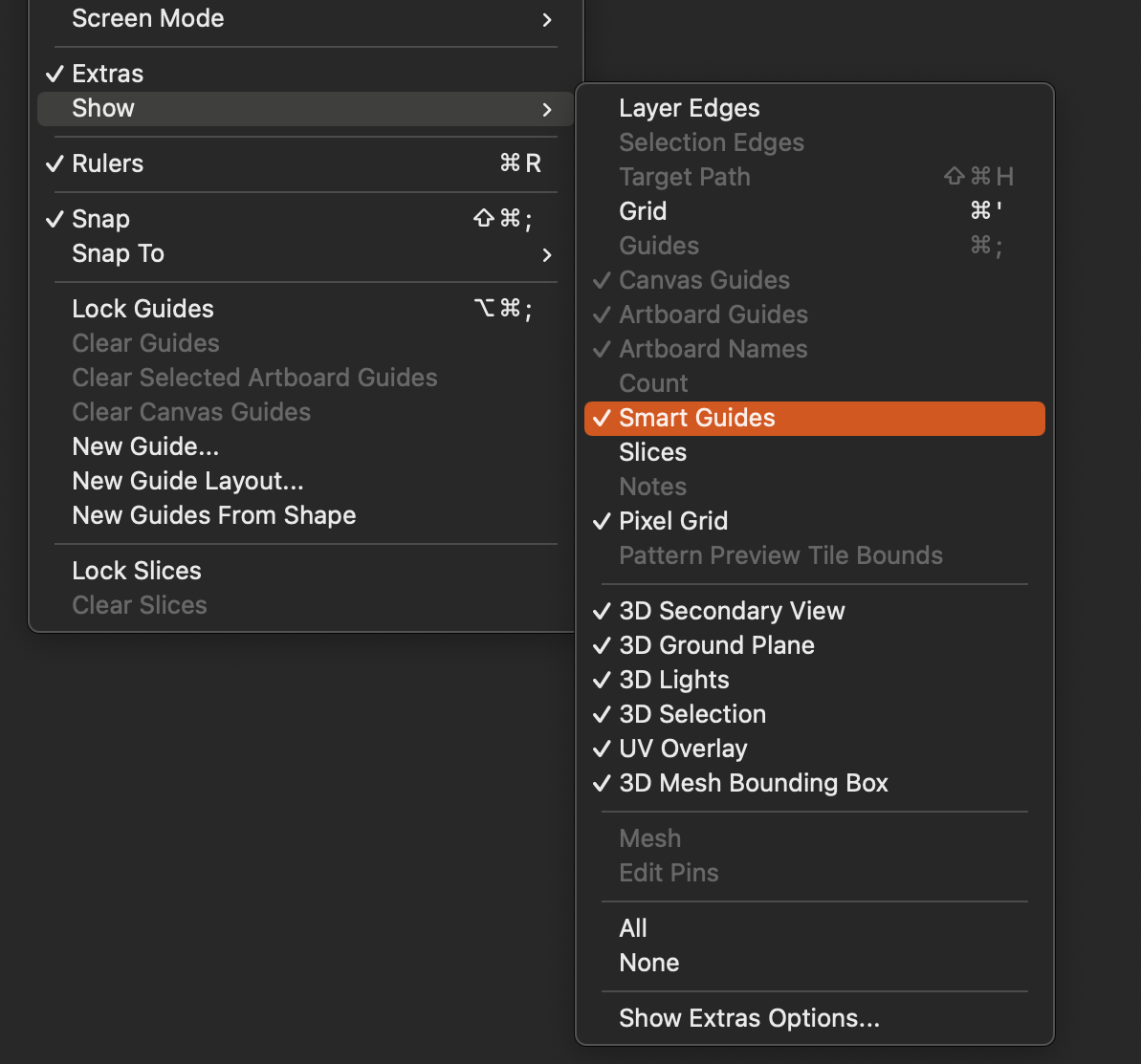
Task: Select New Guides From Shape
Action: tap(213, 515)
